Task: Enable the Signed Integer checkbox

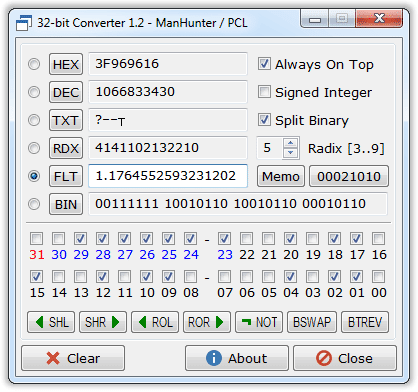Action: (x=264, y=92)
